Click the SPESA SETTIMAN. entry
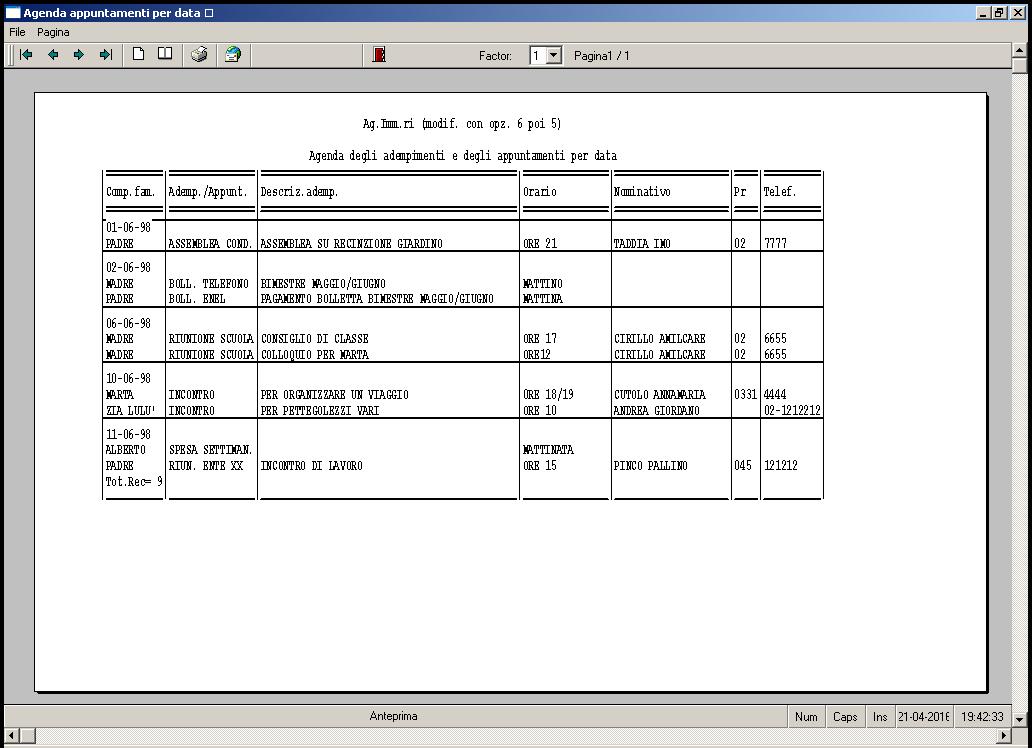Viewport: 1032px width, 748px height. pos(211,450)
